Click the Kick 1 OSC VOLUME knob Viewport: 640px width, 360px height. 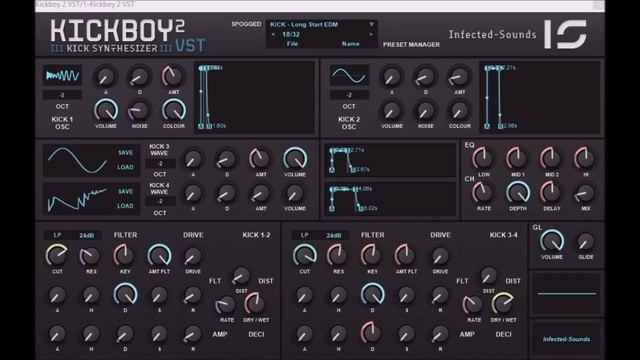coord(106,110)
